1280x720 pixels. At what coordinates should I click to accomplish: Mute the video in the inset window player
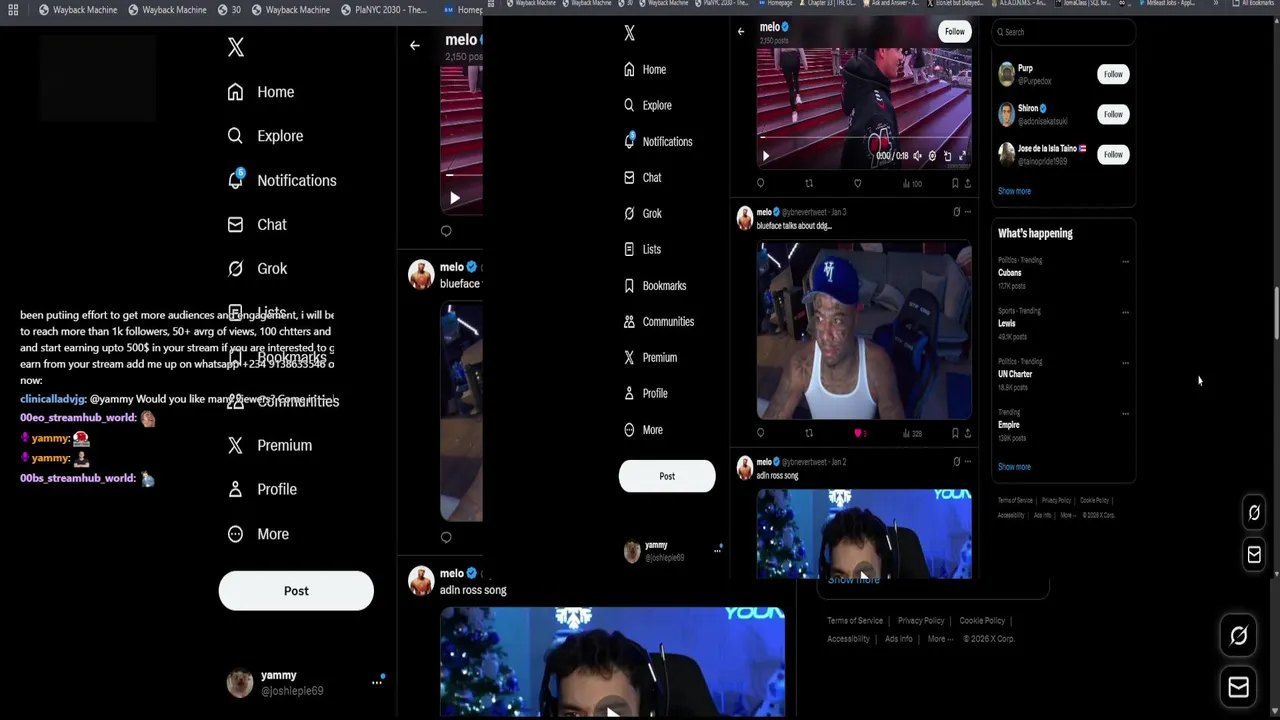917,156
